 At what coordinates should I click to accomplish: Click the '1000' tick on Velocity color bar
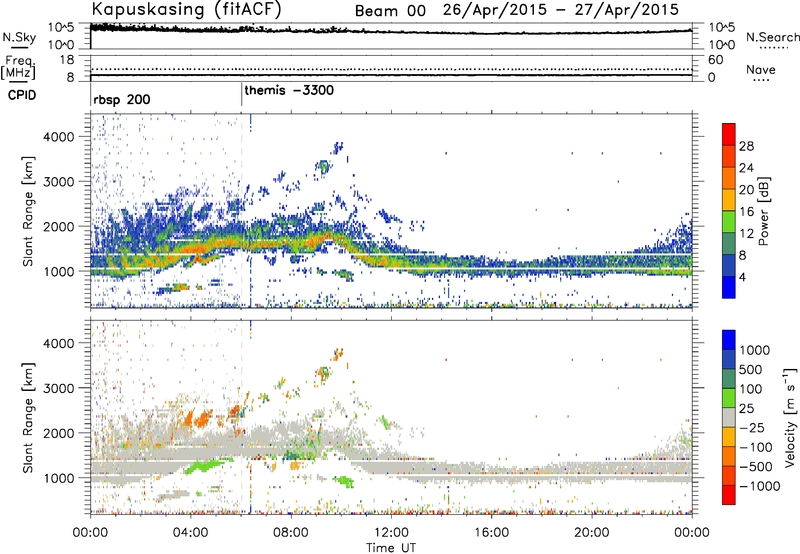pyautogui.click(x=755, y=350)
